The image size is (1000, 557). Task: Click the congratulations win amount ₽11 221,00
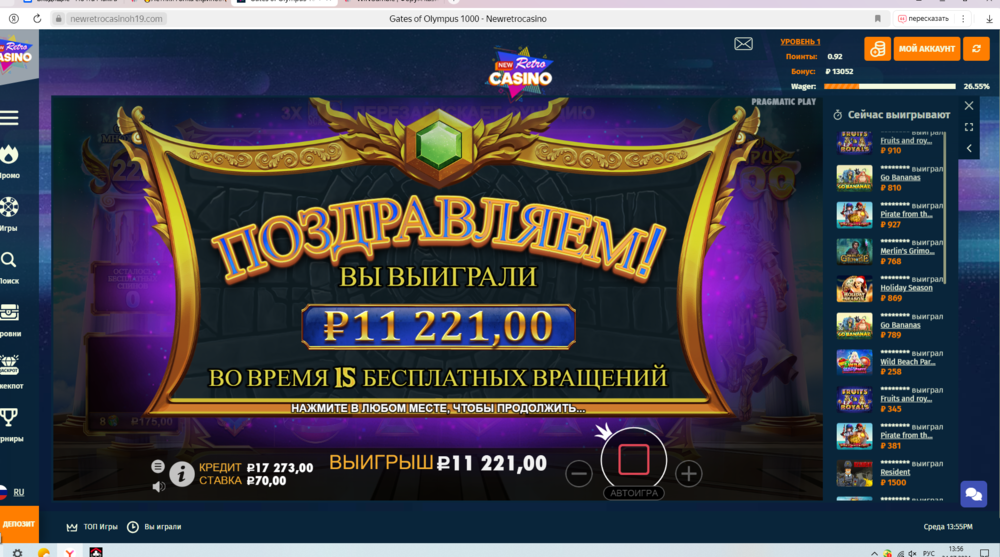pos(438,327)
